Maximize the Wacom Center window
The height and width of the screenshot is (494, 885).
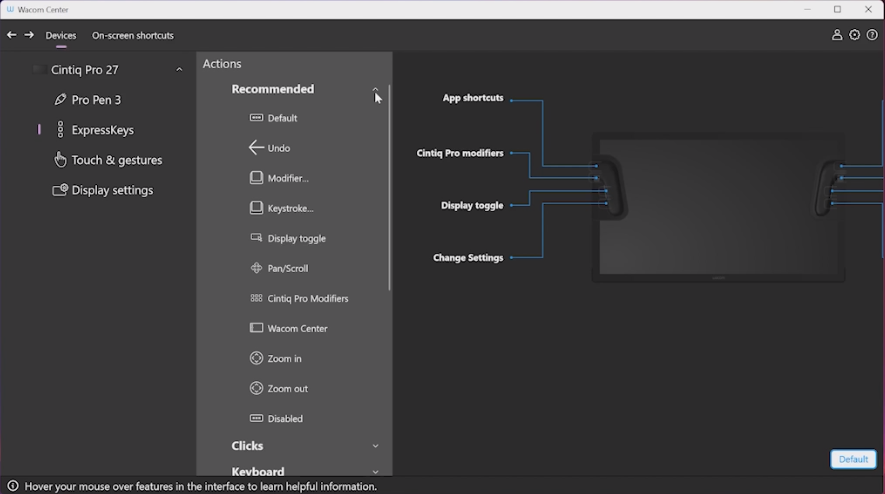[x=838, y=10]
